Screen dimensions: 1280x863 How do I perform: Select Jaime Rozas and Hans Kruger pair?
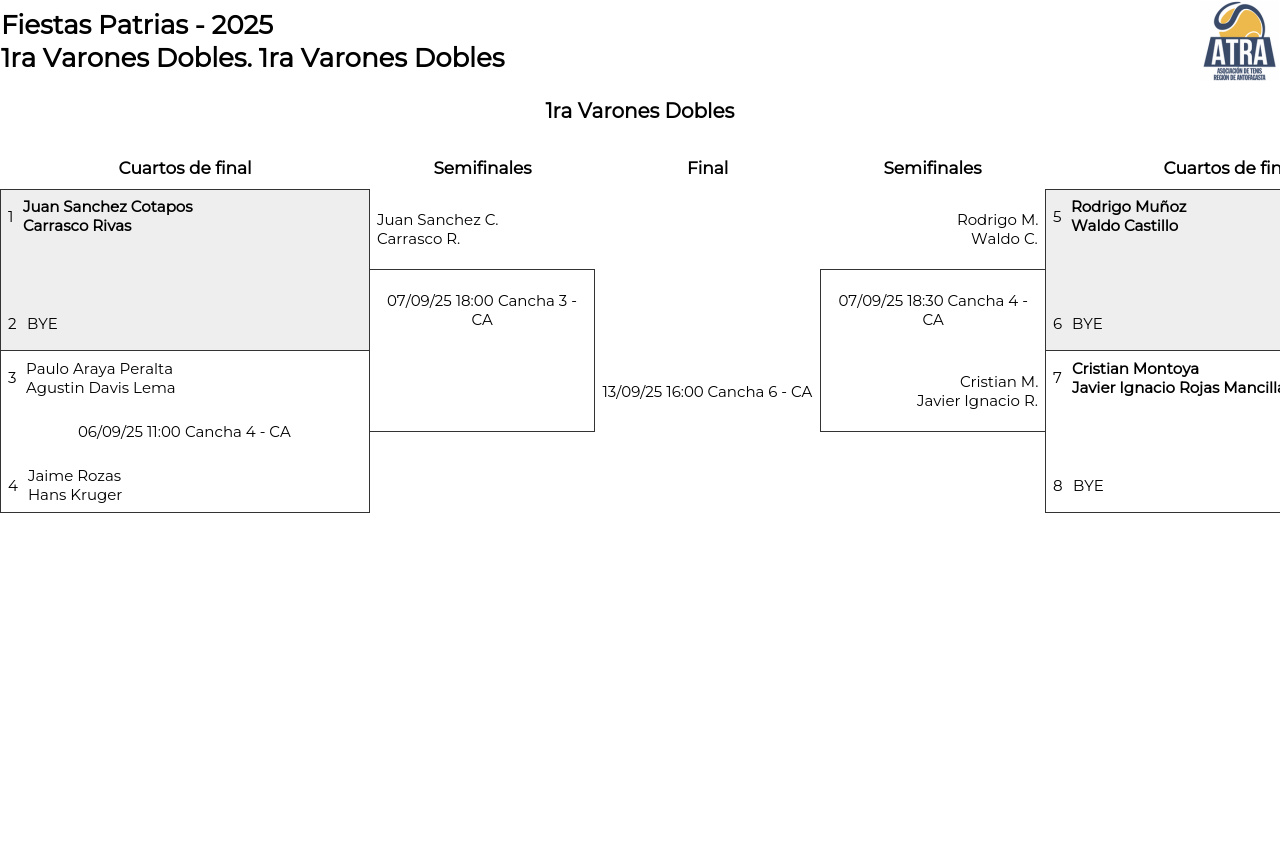(75, 485)
